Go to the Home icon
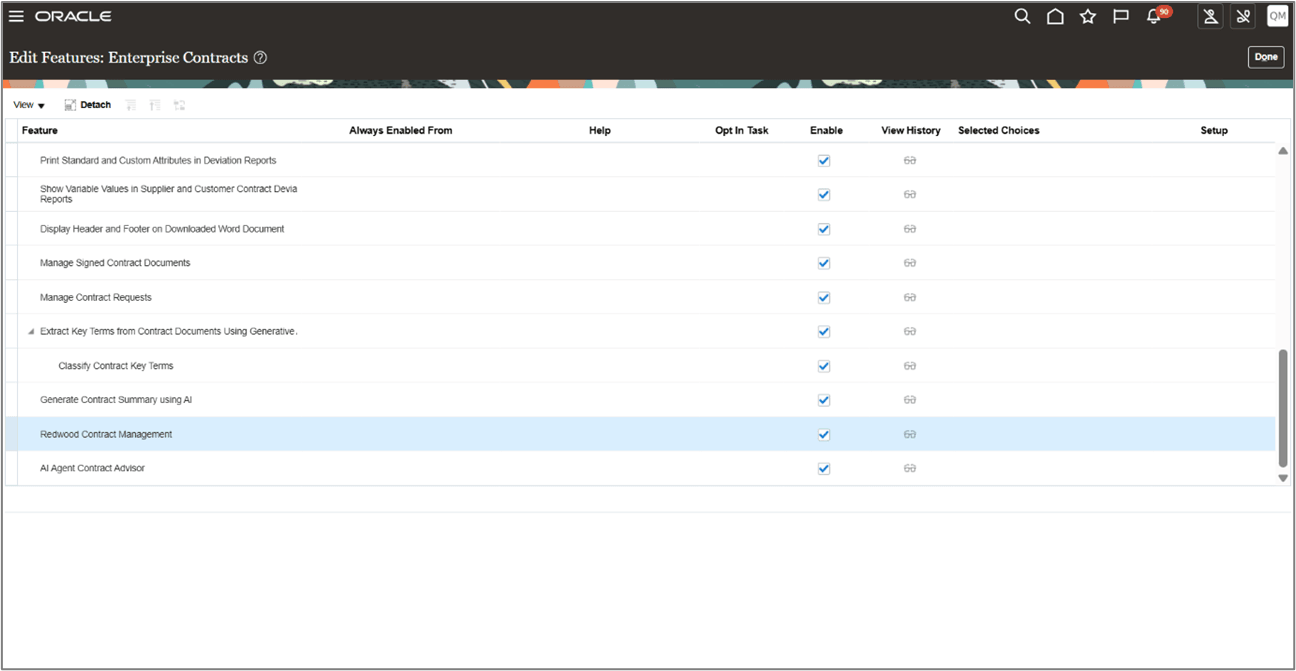Screen dimensions: 1296x671 (1055, 16)
